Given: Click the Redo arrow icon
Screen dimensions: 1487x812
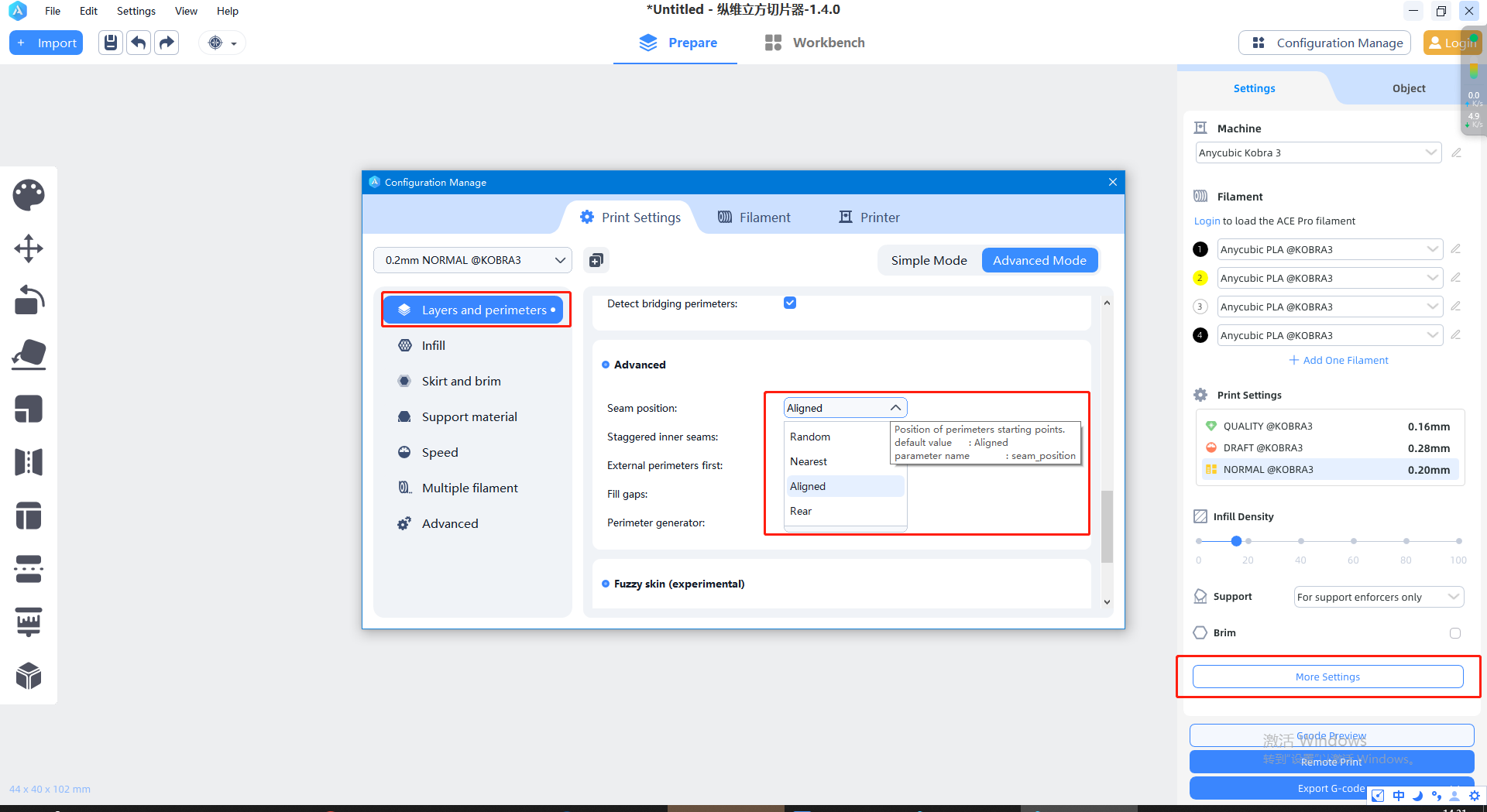Looking at the screenshot, I should (x=167, y=43).
